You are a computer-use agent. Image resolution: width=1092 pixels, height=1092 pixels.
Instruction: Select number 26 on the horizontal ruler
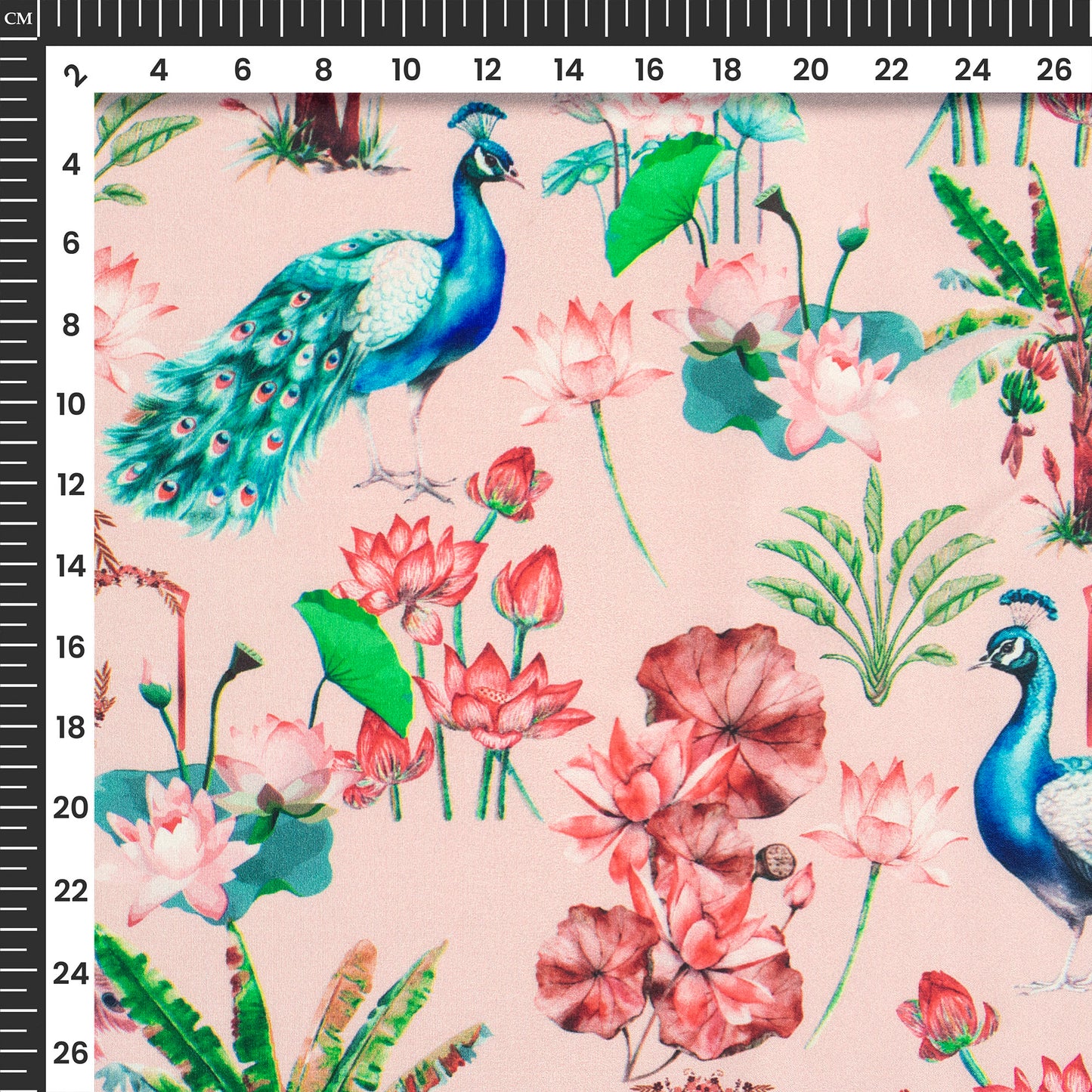pyautogui.click(x=1053, y=70)
